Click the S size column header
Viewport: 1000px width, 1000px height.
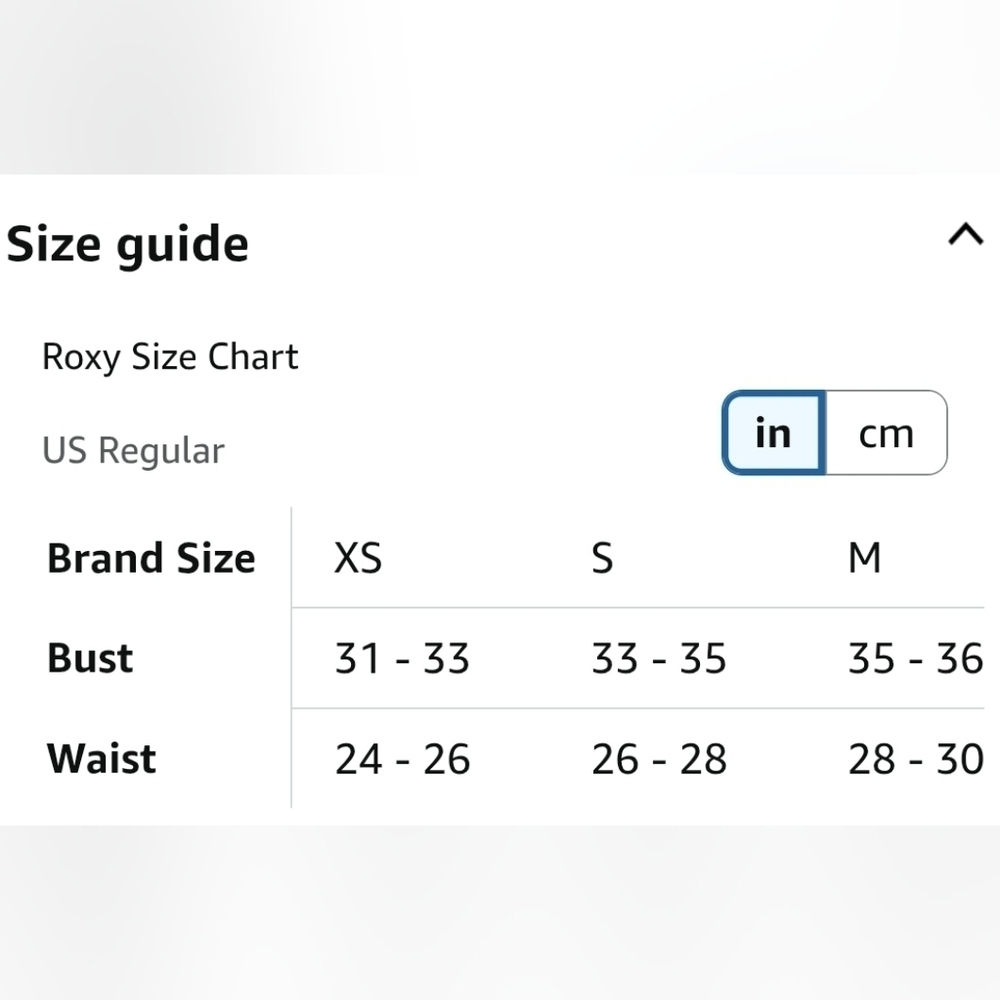pyautogui.click(x=602, y=558)
